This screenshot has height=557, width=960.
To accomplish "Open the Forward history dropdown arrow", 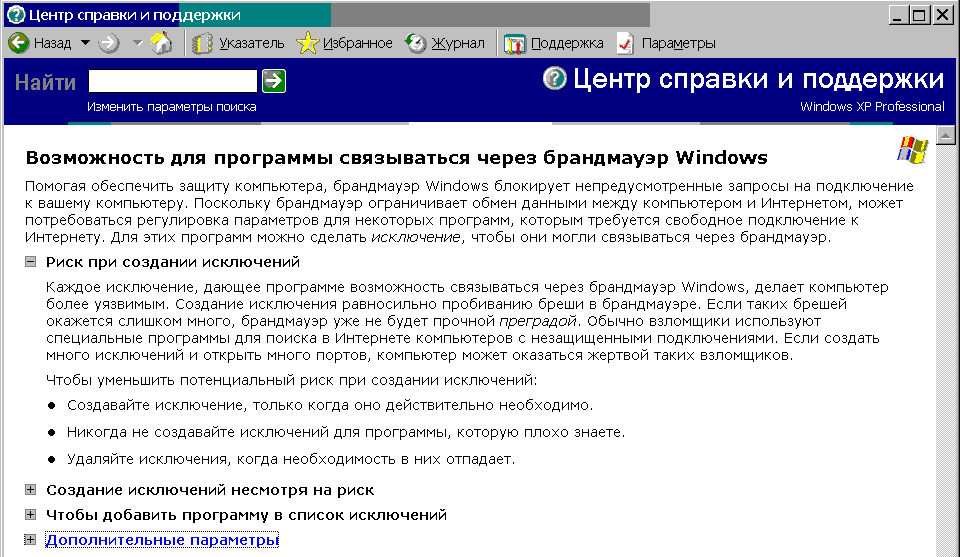I will tap(138, 43).
